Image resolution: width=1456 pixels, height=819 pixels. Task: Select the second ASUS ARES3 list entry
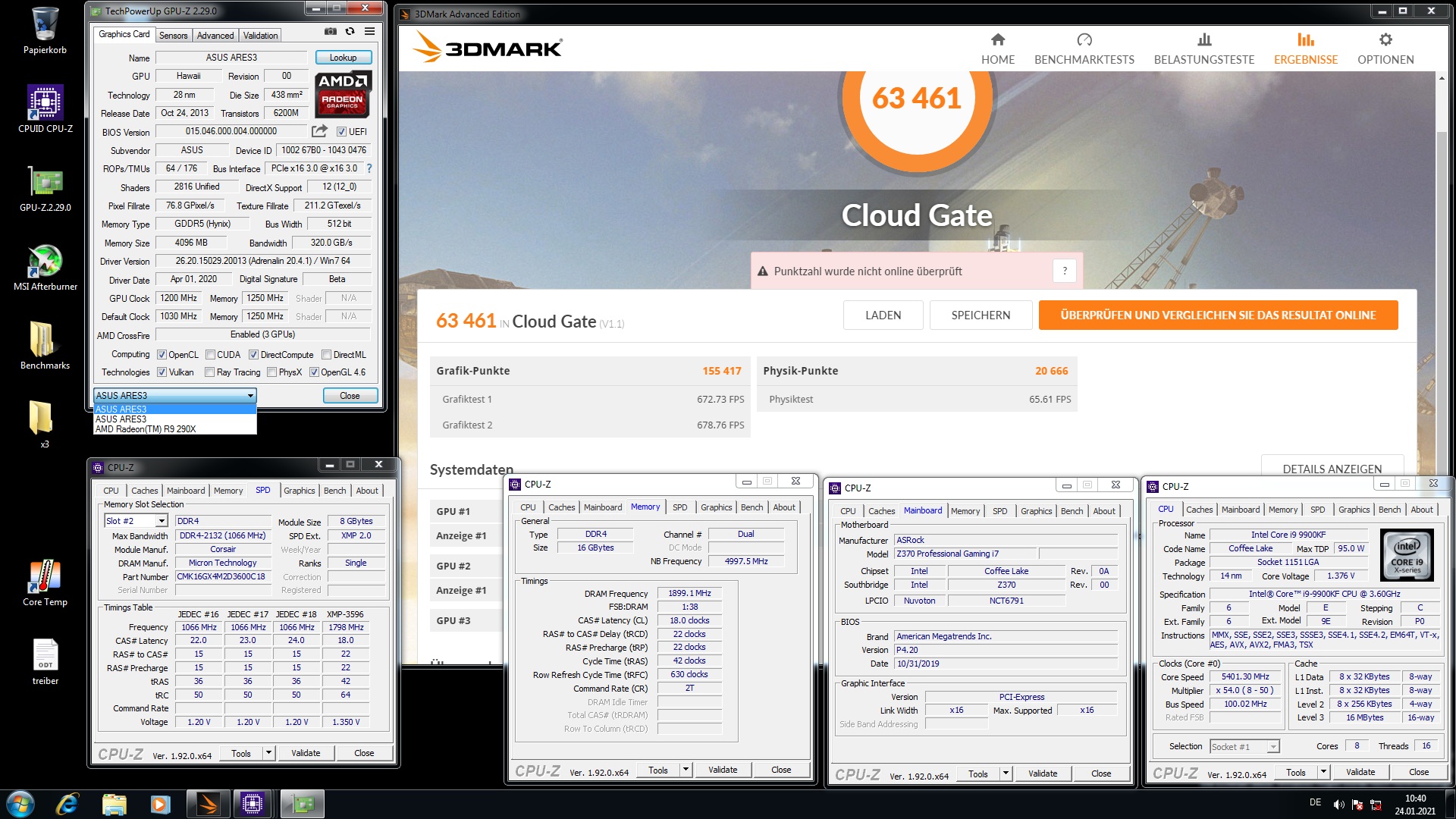(x=174, y=419)
